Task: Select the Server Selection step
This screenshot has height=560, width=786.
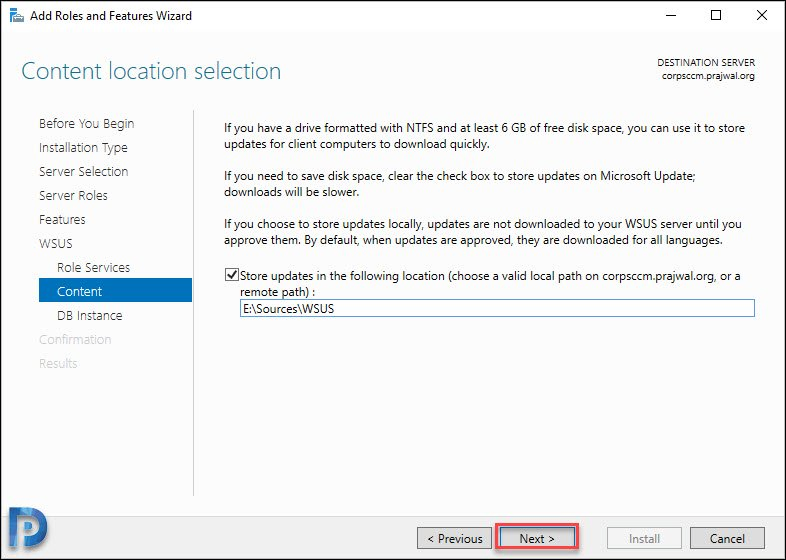Action: tap(84, 171)
